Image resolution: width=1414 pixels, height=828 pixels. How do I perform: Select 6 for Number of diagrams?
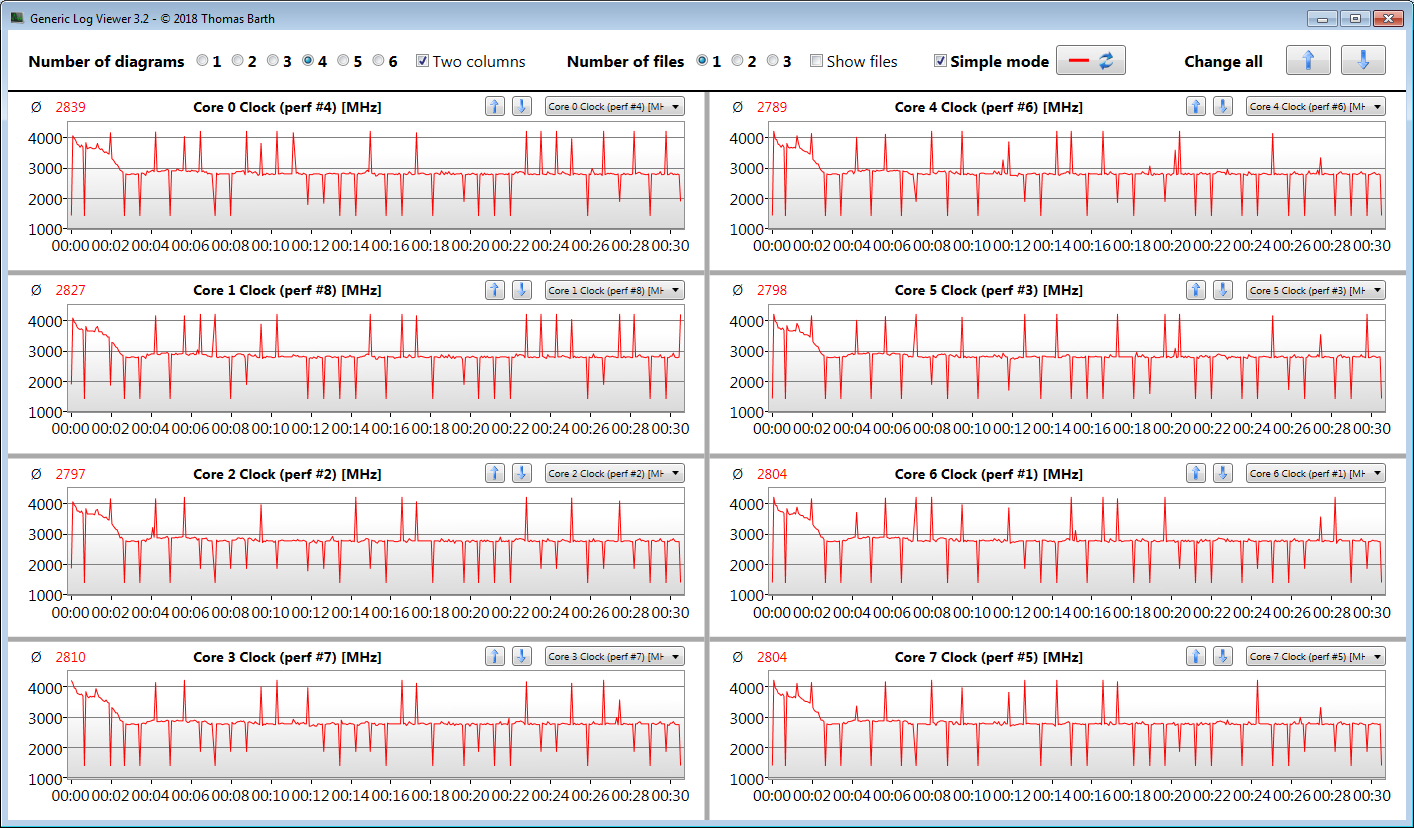tap(379, 61)
